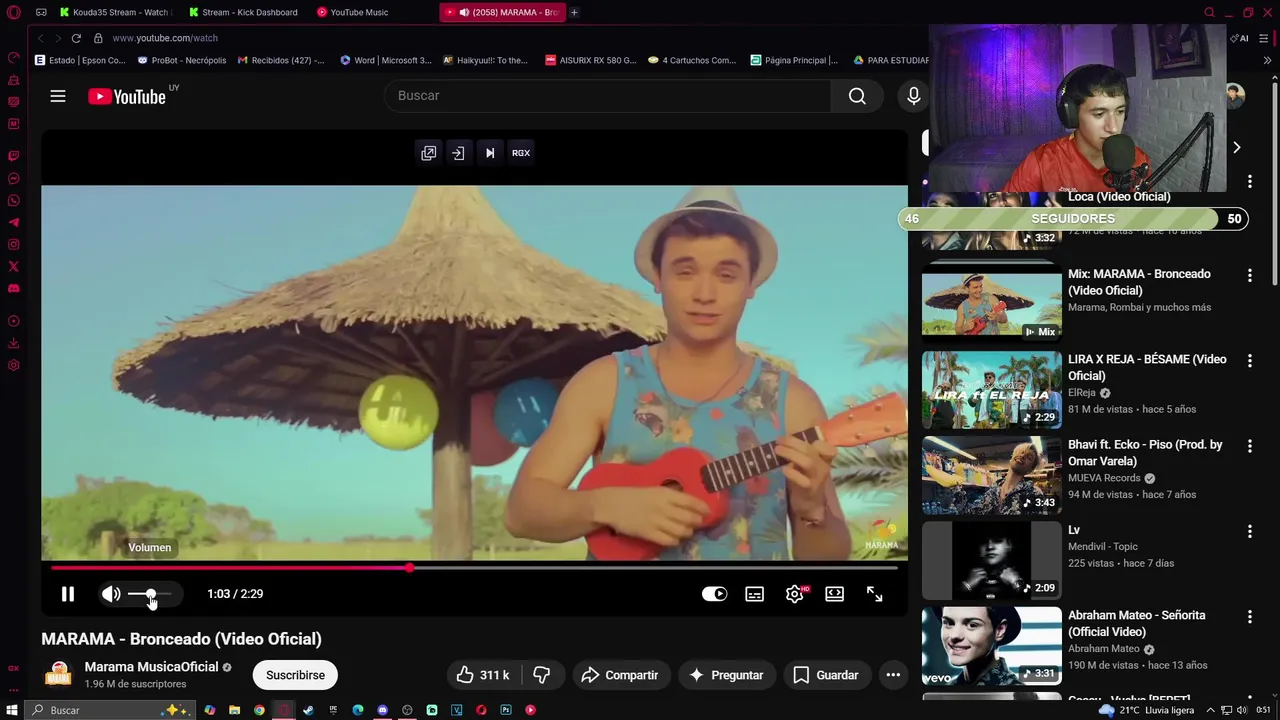
Task: Open the YouTube hamburger guide menu
Action: pos(58,96)
